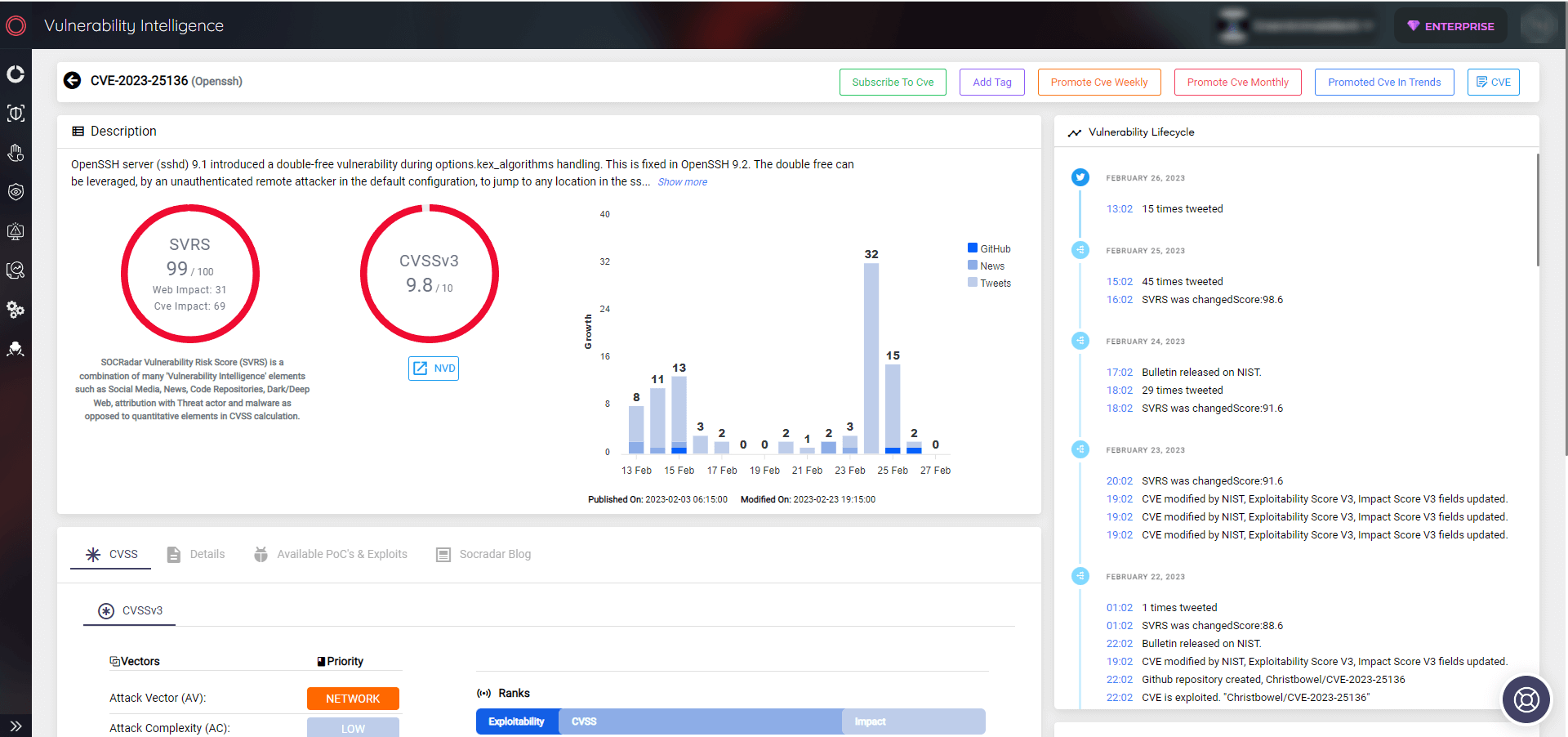
Task: Click the SVRS score gauge
Action: tap(190, 274)
